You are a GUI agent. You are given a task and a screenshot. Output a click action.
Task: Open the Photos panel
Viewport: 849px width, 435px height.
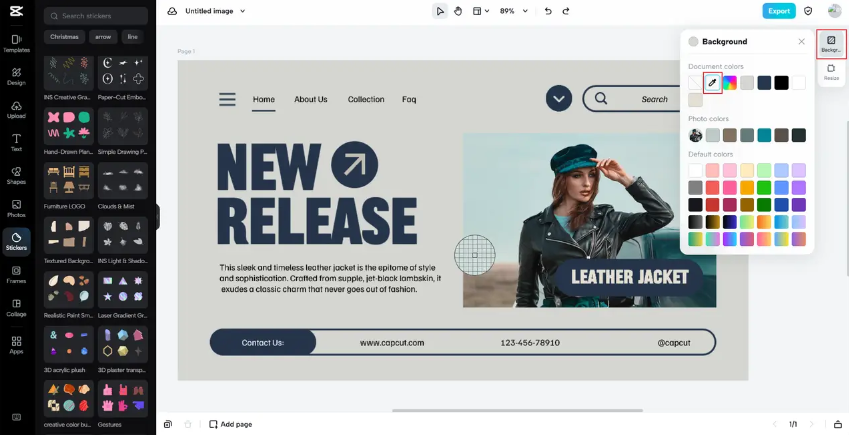coord(16,209)
